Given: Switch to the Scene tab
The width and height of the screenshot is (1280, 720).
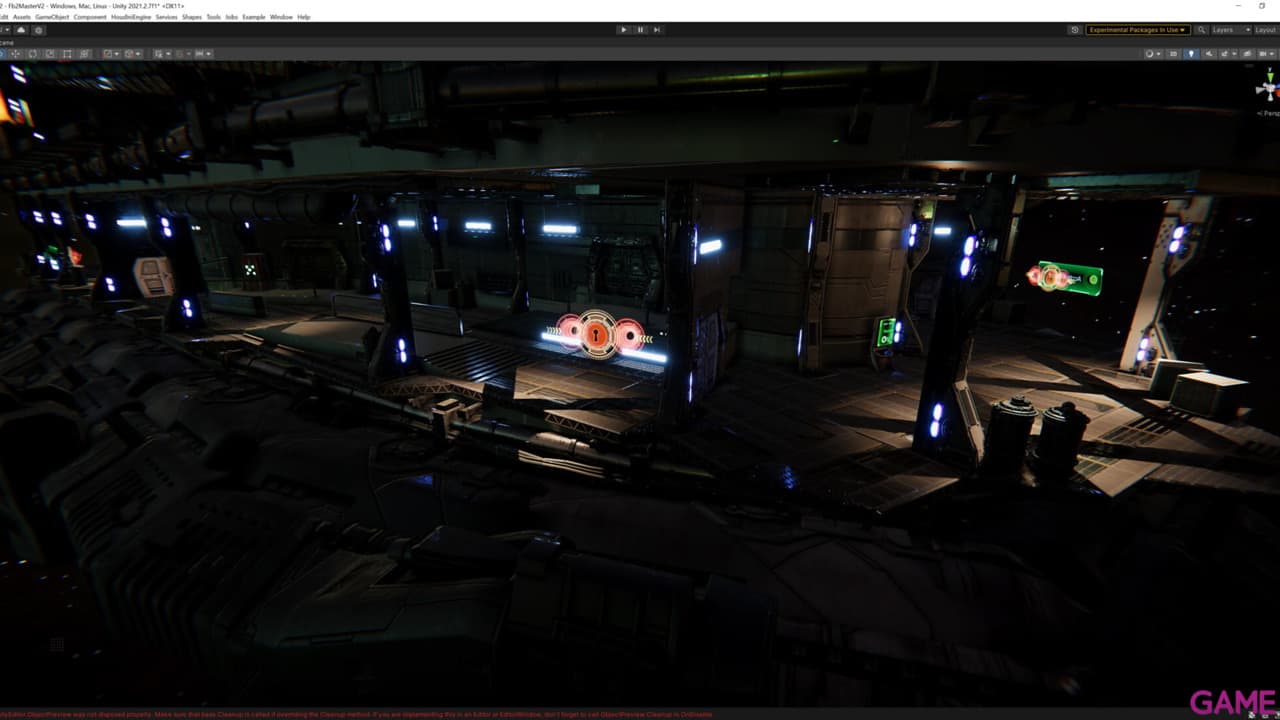Looking at the screenshot, I should click(5, 42).
